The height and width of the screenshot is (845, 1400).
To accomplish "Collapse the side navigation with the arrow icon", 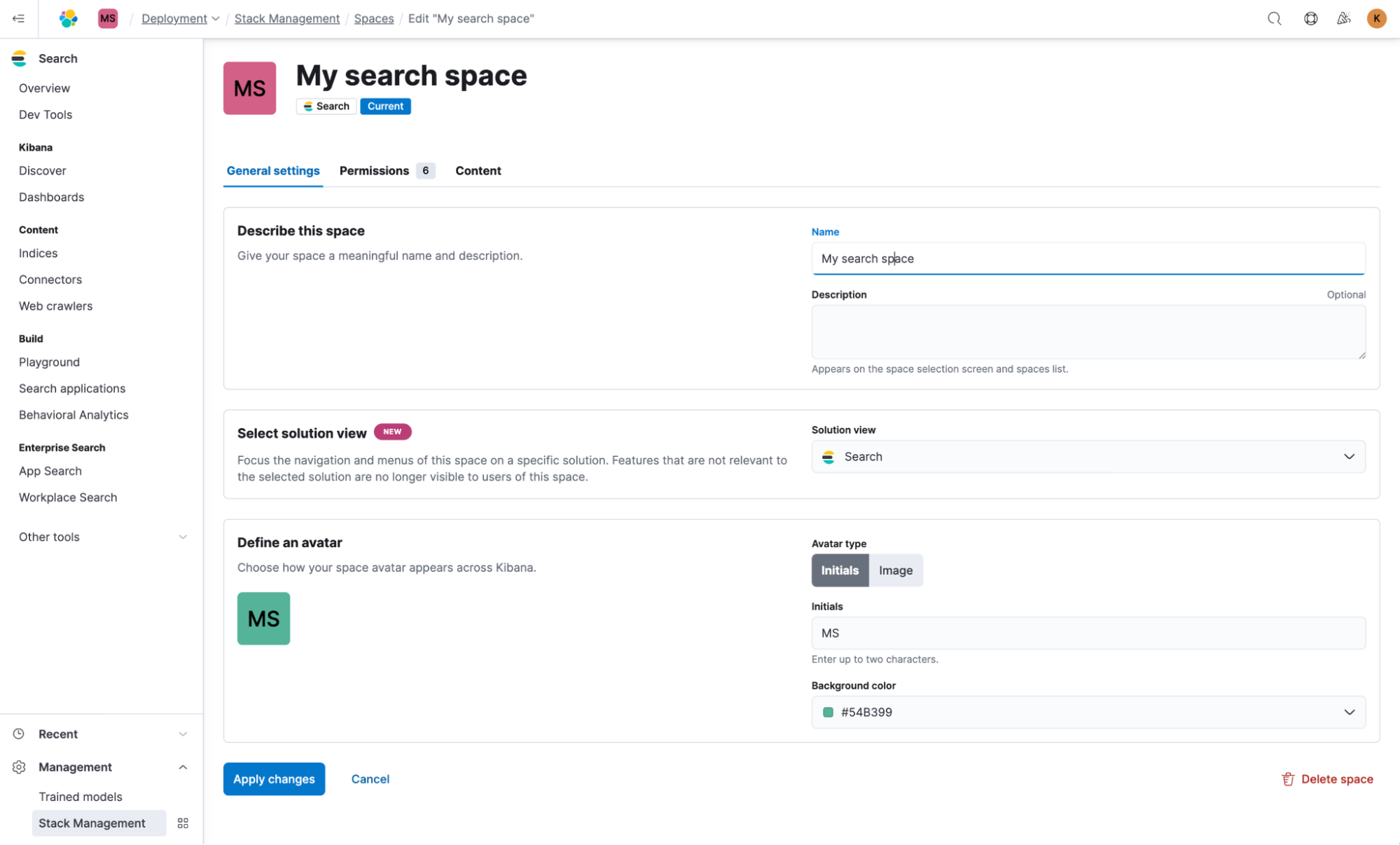I will pos(19,19).
